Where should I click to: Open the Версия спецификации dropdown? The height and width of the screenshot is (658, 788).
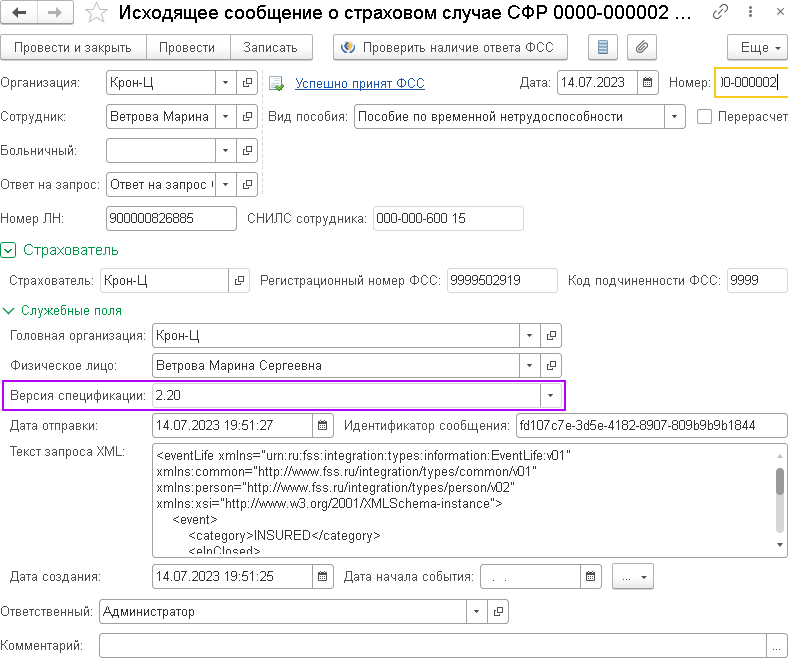click(x=550, y=396)
